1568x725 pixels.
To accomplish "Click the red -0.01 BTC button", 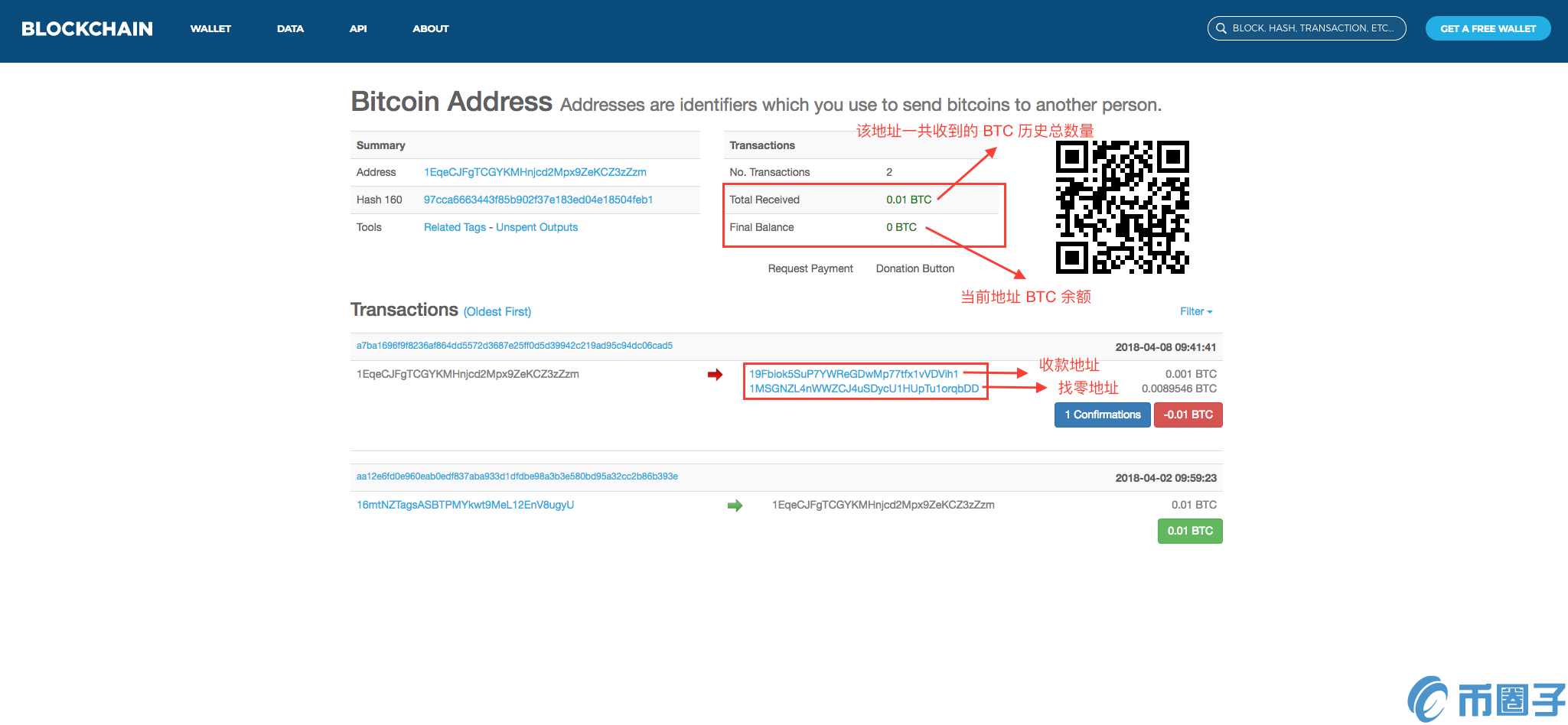I will click(1188, 415).
